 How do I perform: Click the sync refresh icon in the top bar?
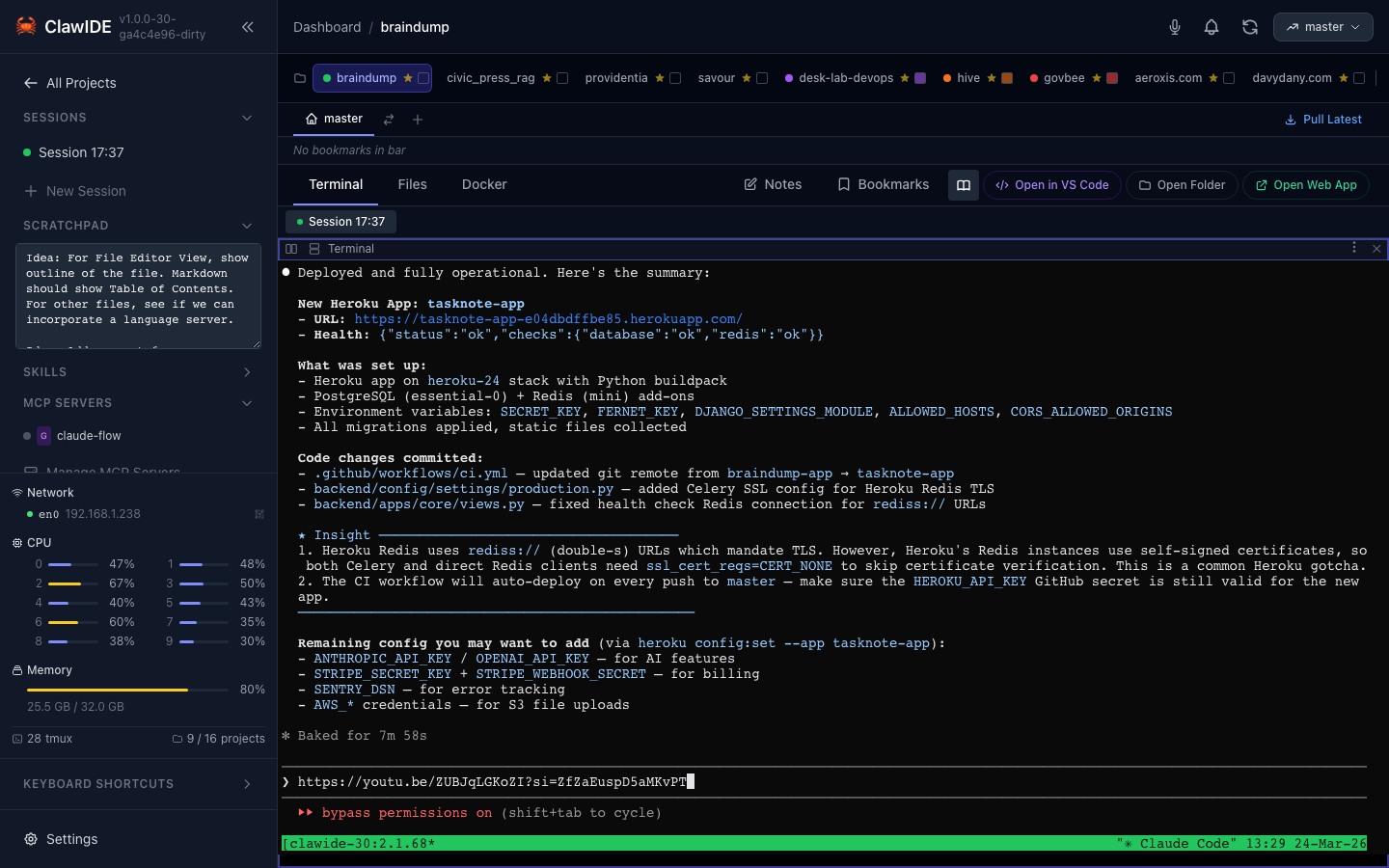click(1250, 27)
